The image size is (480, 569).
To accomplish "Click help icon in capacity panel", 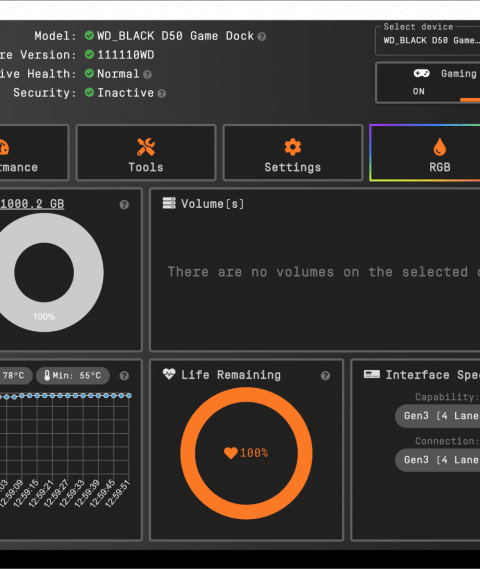I will [124, 205].
